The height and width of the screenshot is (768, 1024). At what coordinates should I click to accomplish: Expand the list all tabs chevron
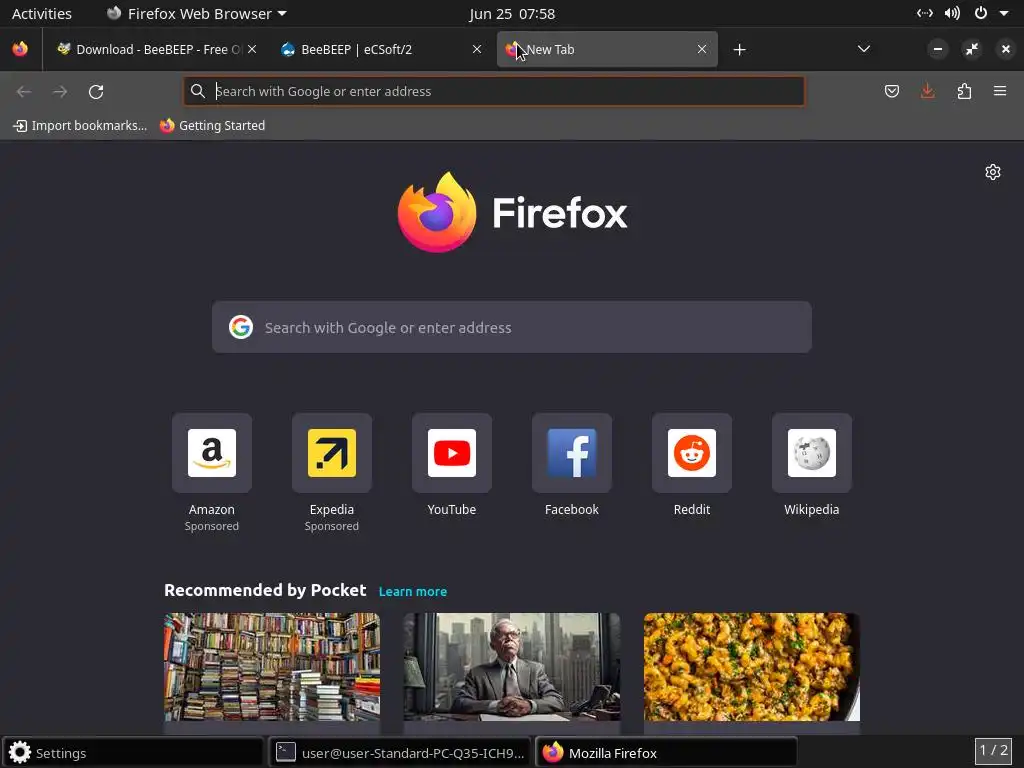(864, 49)
